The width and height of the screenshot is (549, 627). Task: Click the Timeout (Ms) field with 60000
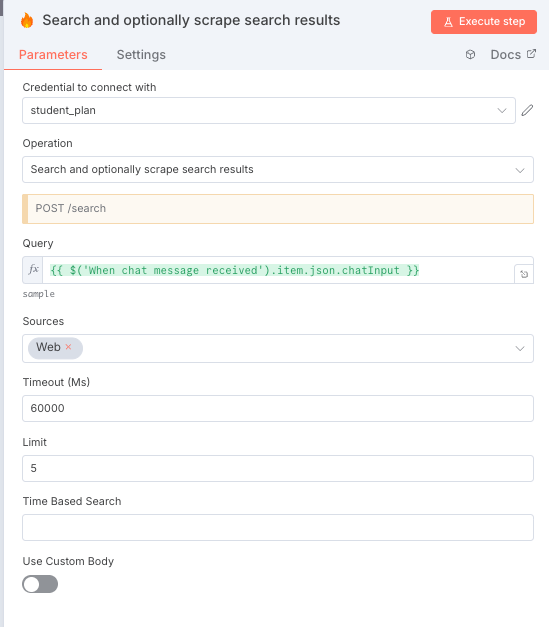[x=278, y=408]
